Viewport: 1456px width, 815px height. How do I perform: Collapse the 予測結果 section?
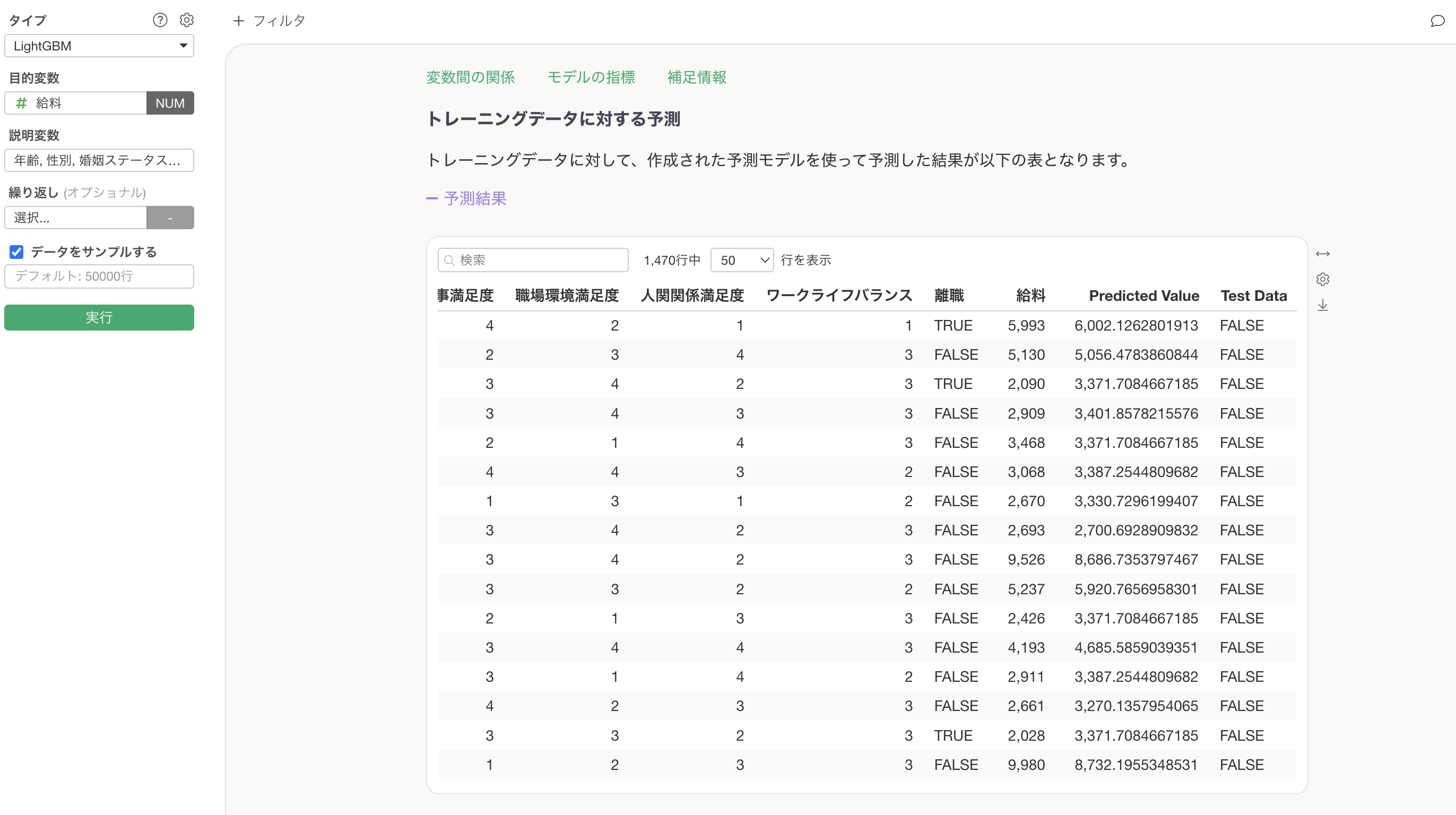pyautogui.click(x=466, y=198)
